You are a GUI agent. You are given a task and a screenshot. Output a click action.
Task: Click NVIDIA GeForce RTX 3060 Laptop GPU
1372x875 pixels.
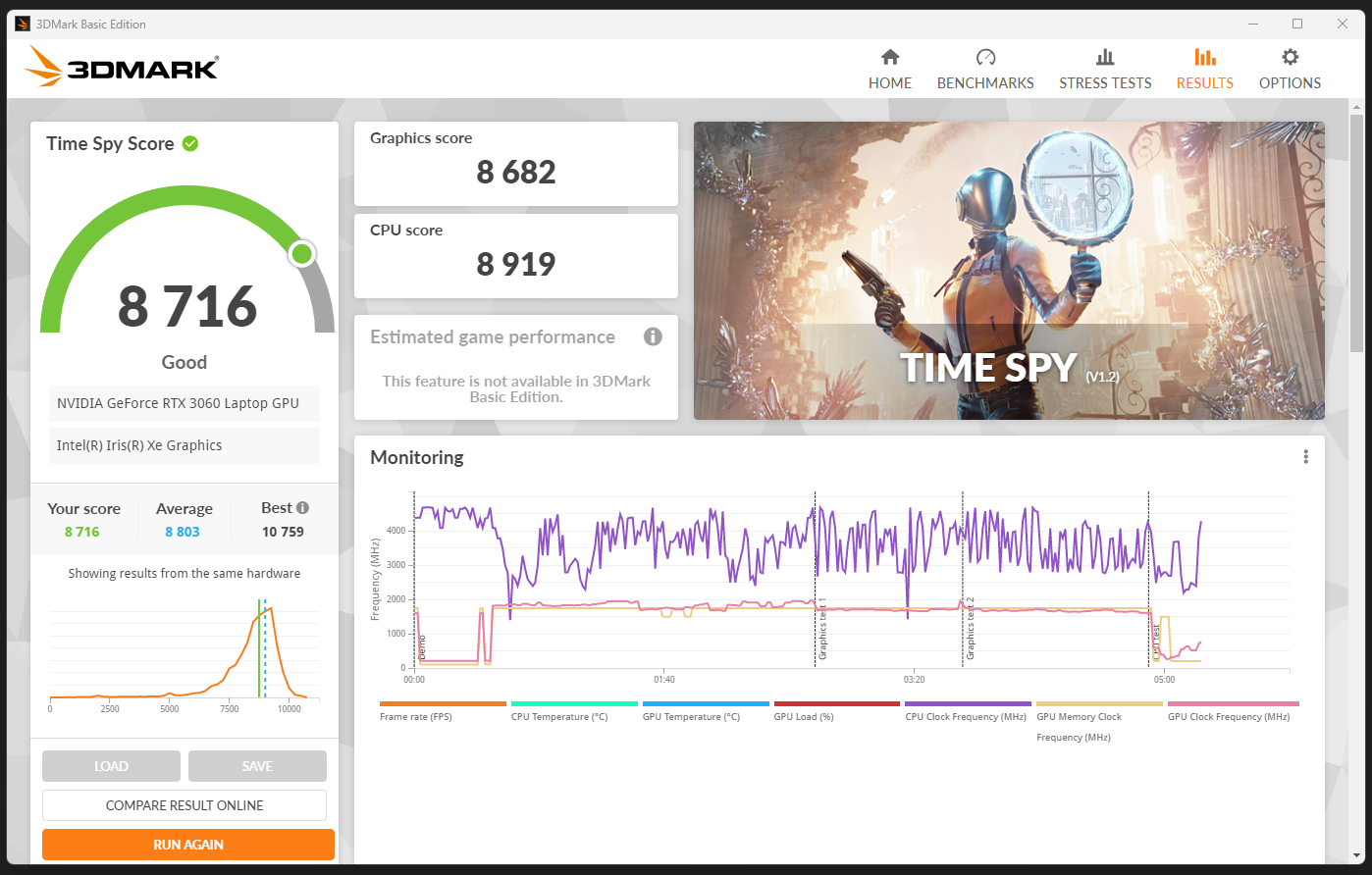pos(185,403)
